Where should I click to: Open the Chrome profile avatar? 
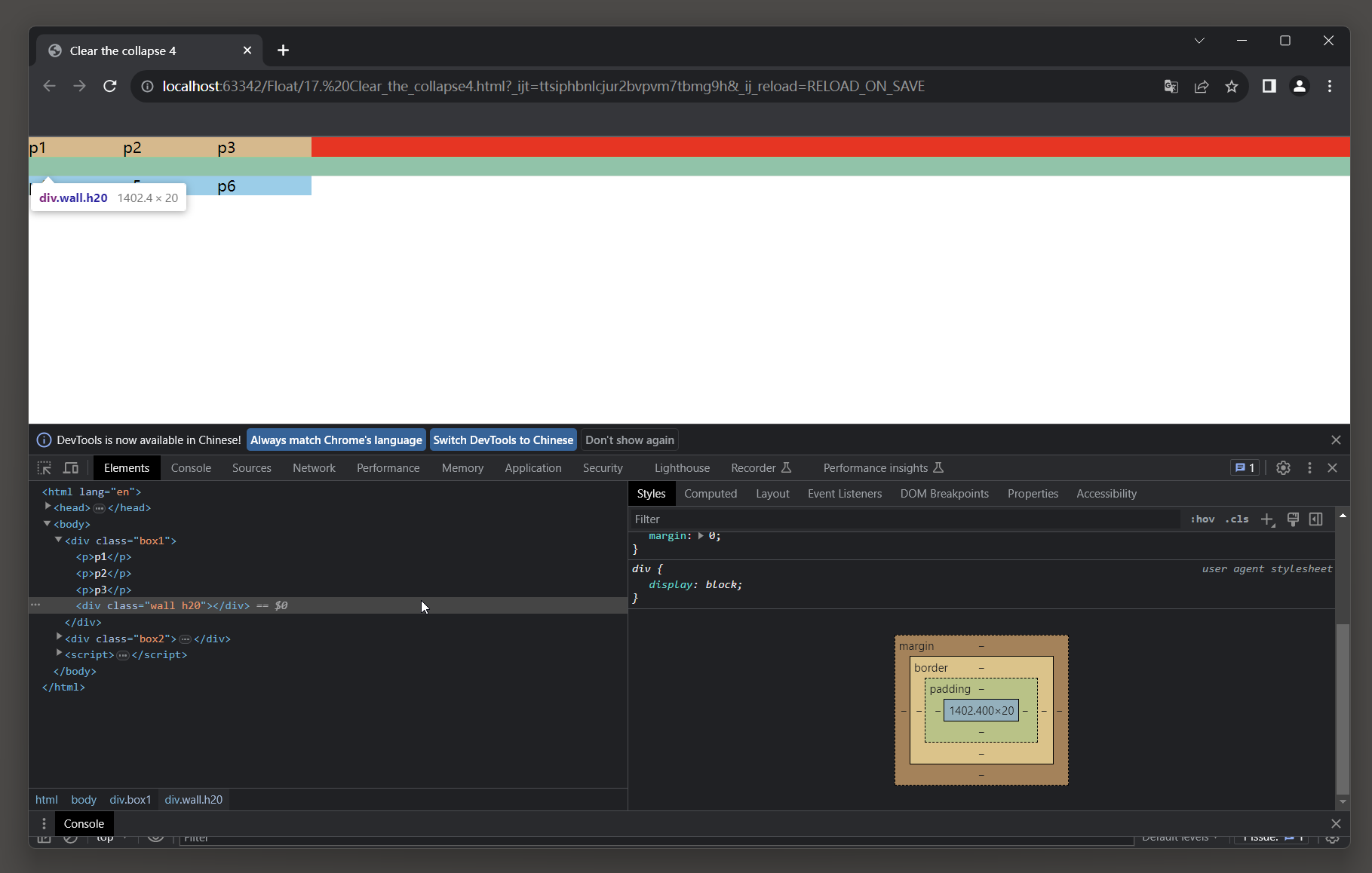1300,86
